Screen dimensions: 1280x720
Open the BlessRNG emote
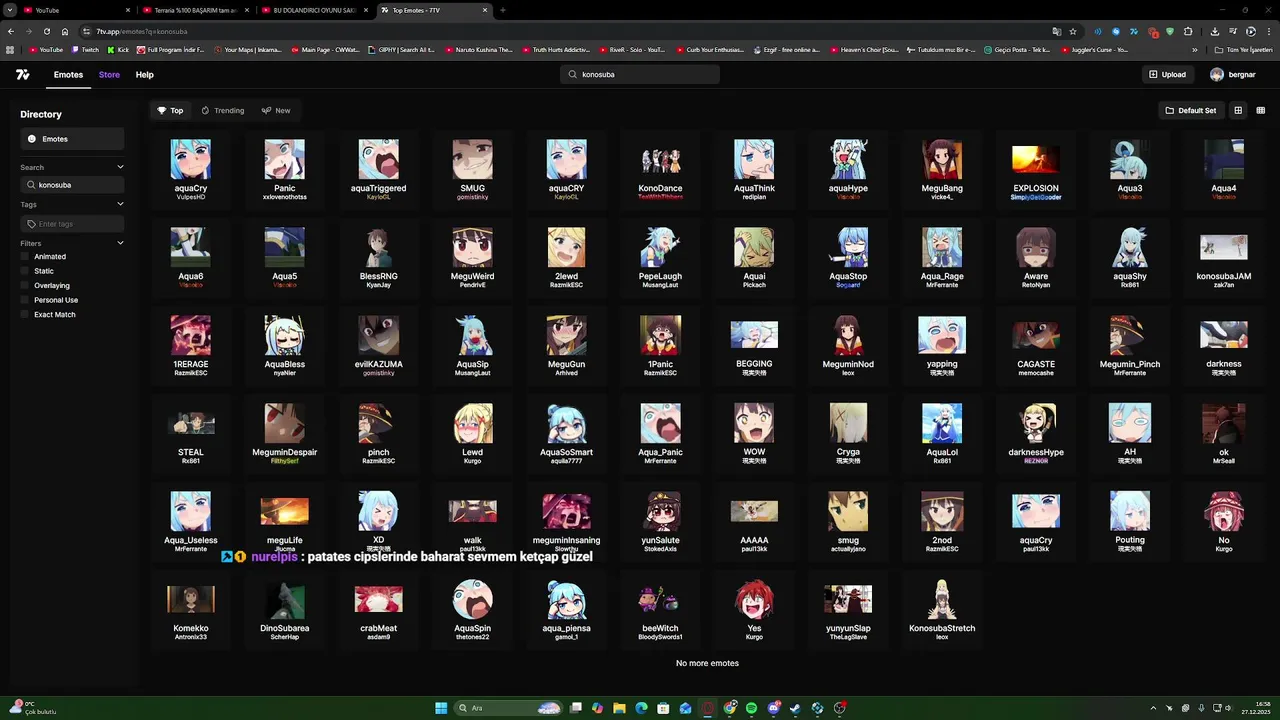tap(378, 256)
